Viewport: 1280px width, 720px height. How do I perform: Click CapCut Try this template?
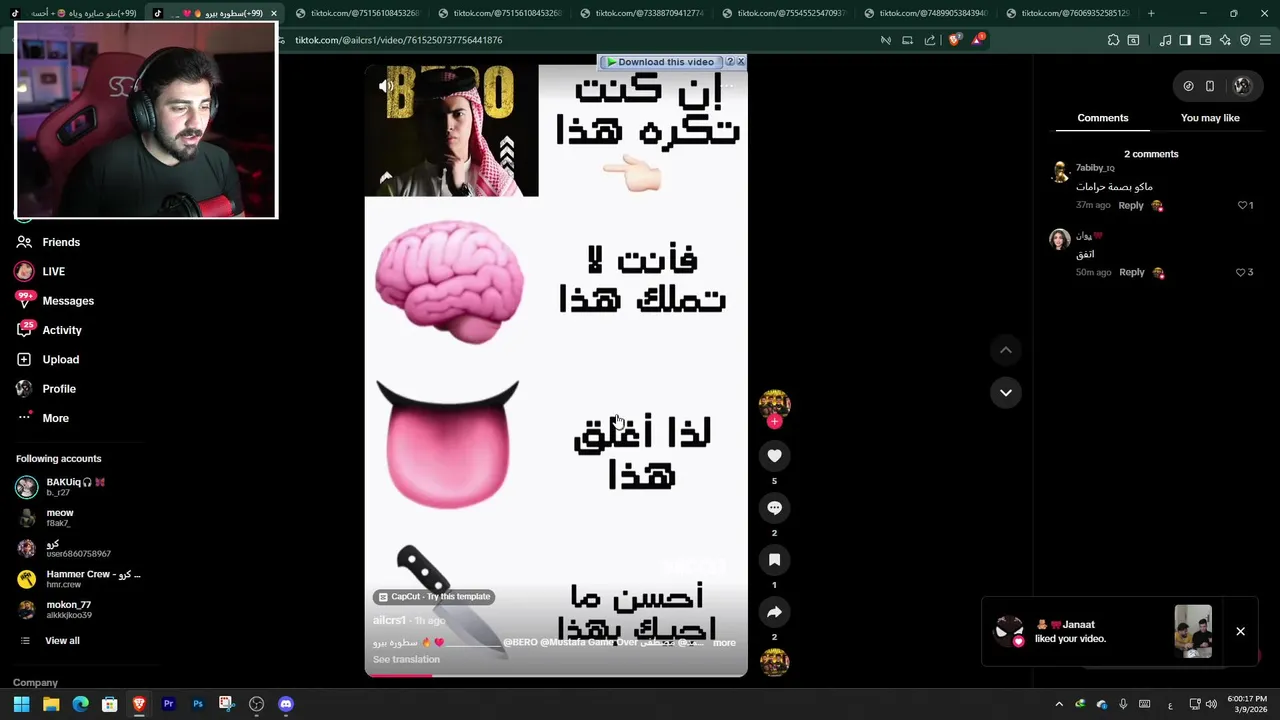tap(433, 597)
